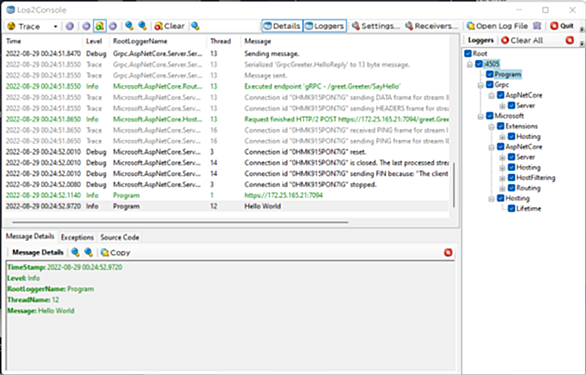
Task: Click the search magnifier icon right of Clear
Action: click(195, 26)
